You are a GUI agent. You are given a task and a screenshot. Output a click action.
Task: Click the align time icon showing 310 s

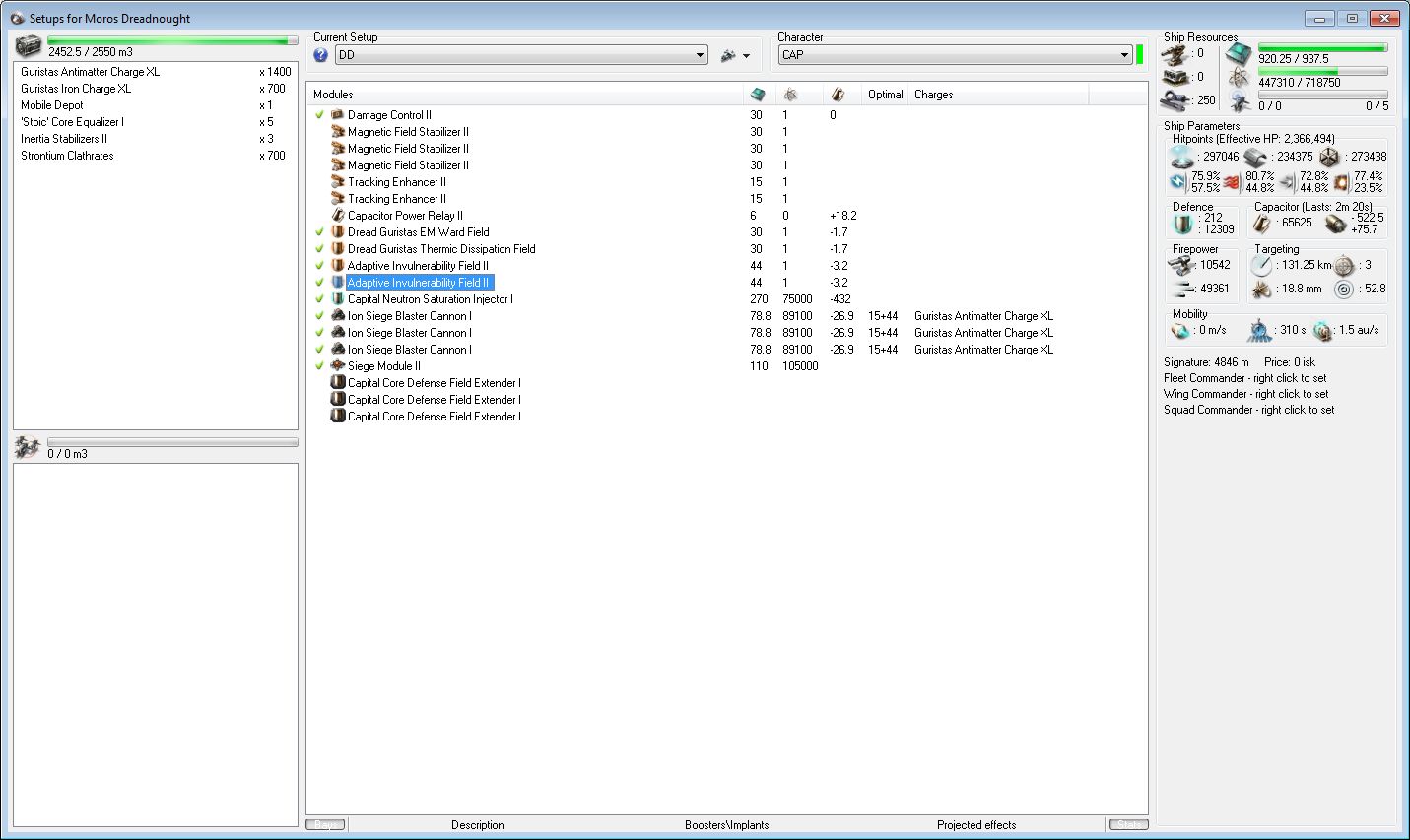click(x=1259, y=331)
